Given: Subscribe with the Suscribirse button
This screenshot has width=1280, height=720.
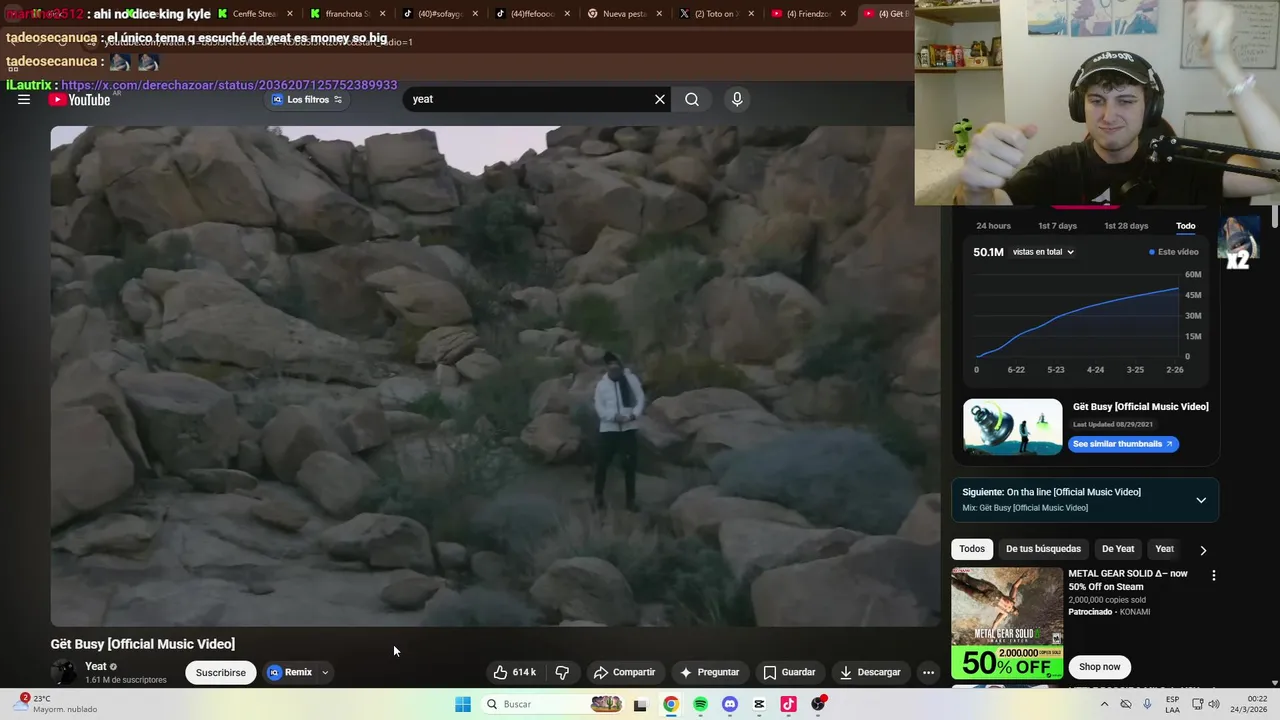Looking at the screenshot, I should click(220, 672).
